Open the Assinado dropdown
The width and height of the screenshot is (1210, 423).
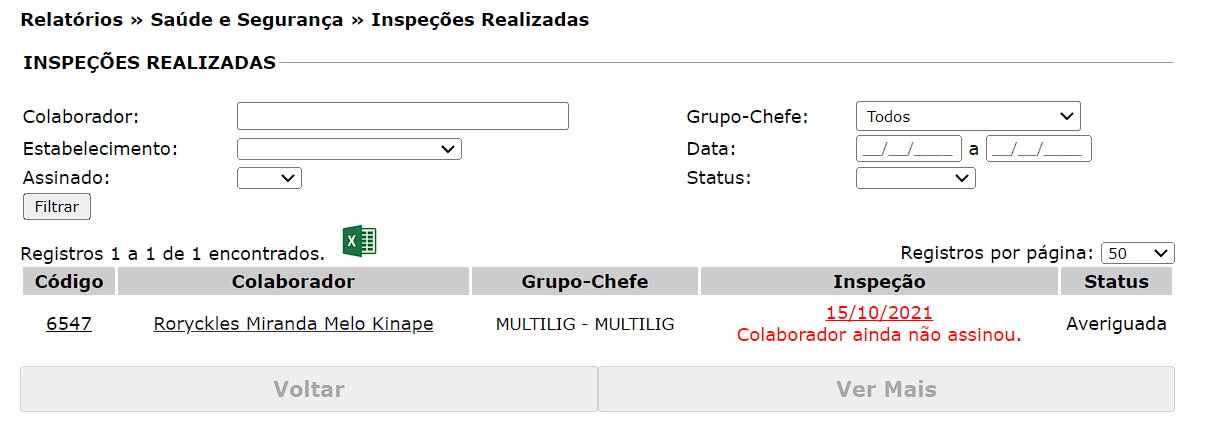tap(269, 178)
